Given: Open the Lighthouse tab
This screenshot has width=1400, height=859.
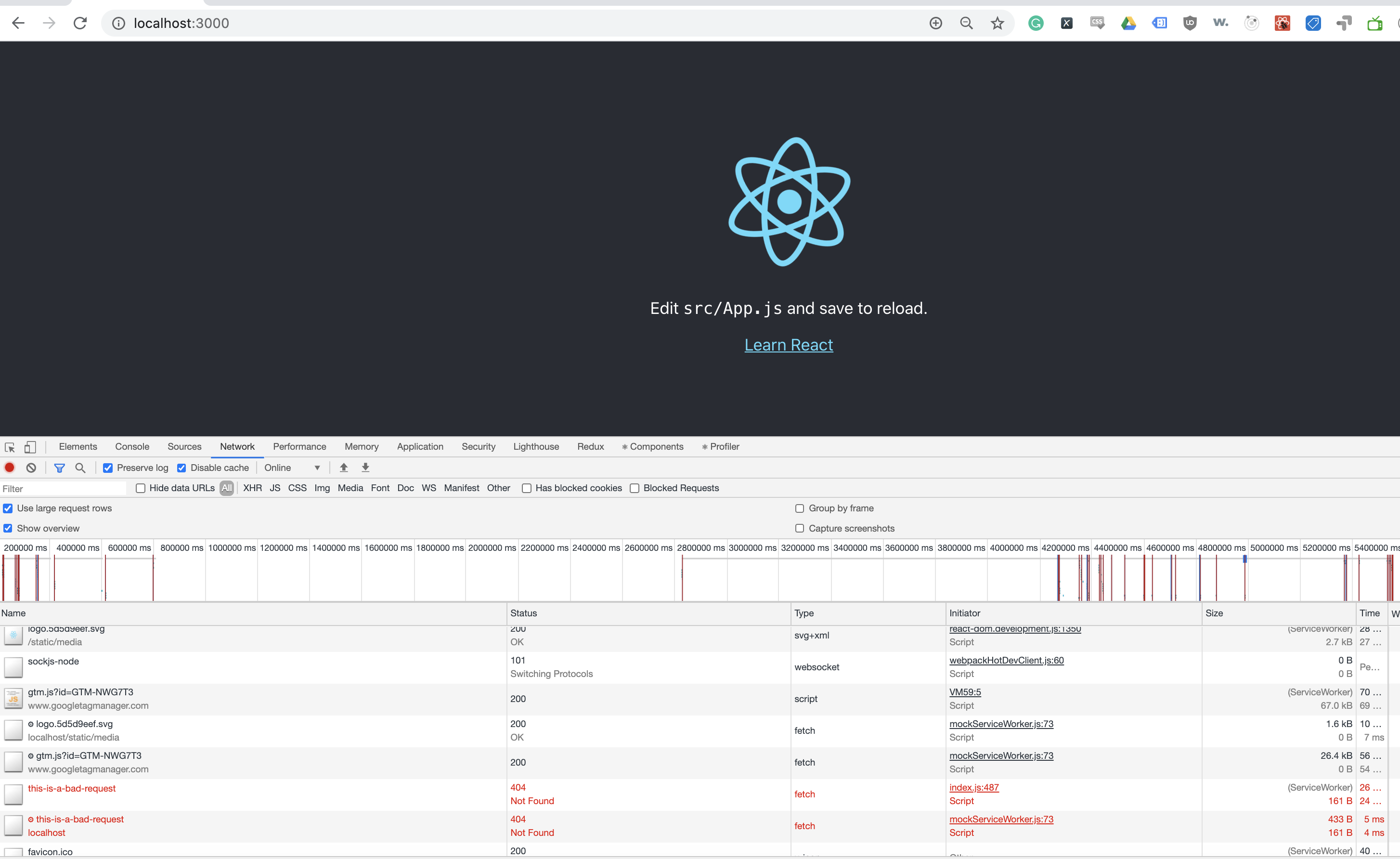Looking at the screenshot, I should pos(536,446).
